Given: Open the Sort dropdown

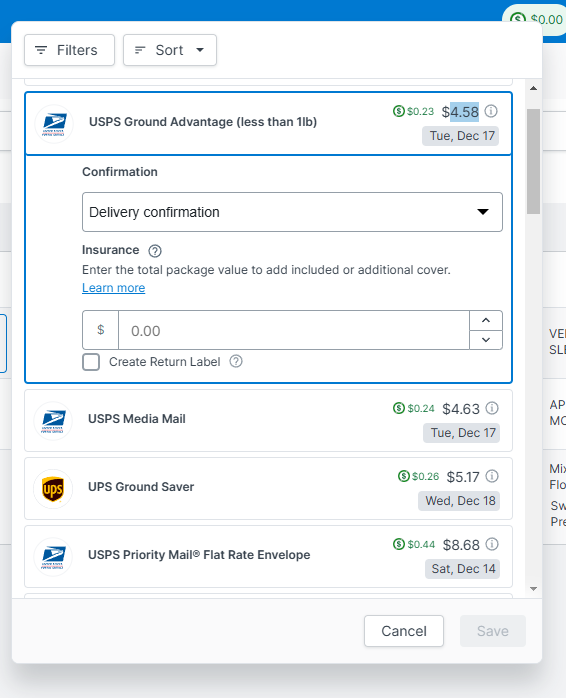Looking at the screenshot, I should (x=170, y=50).
